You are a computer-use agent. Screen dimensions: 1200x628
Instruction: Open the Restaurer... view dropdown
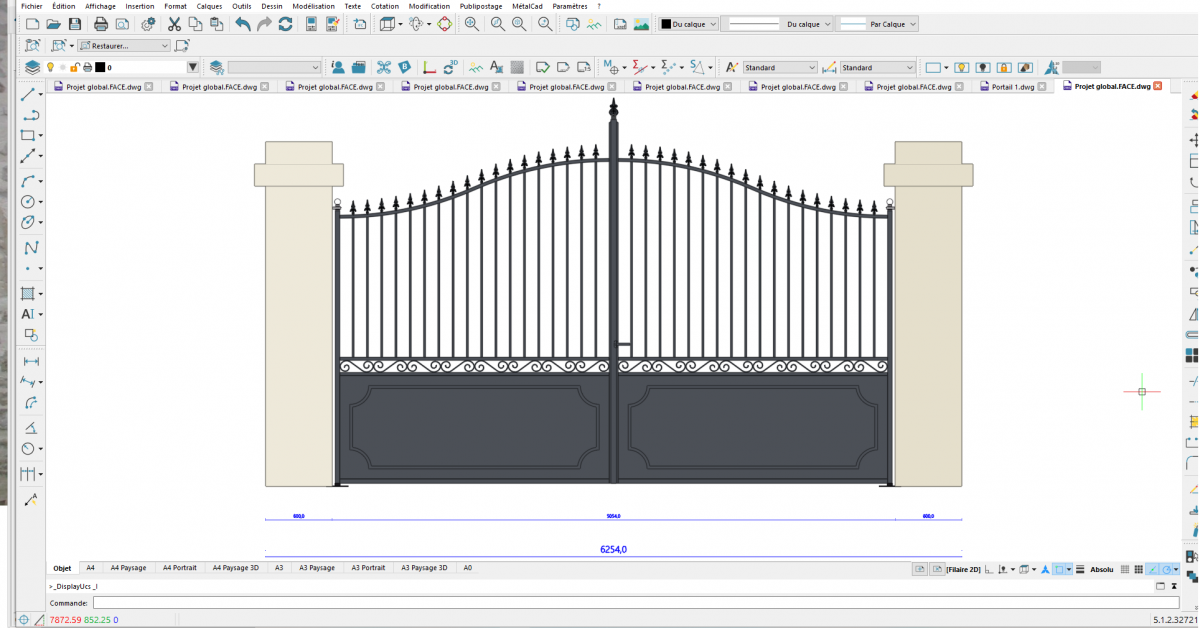(124, 45)
